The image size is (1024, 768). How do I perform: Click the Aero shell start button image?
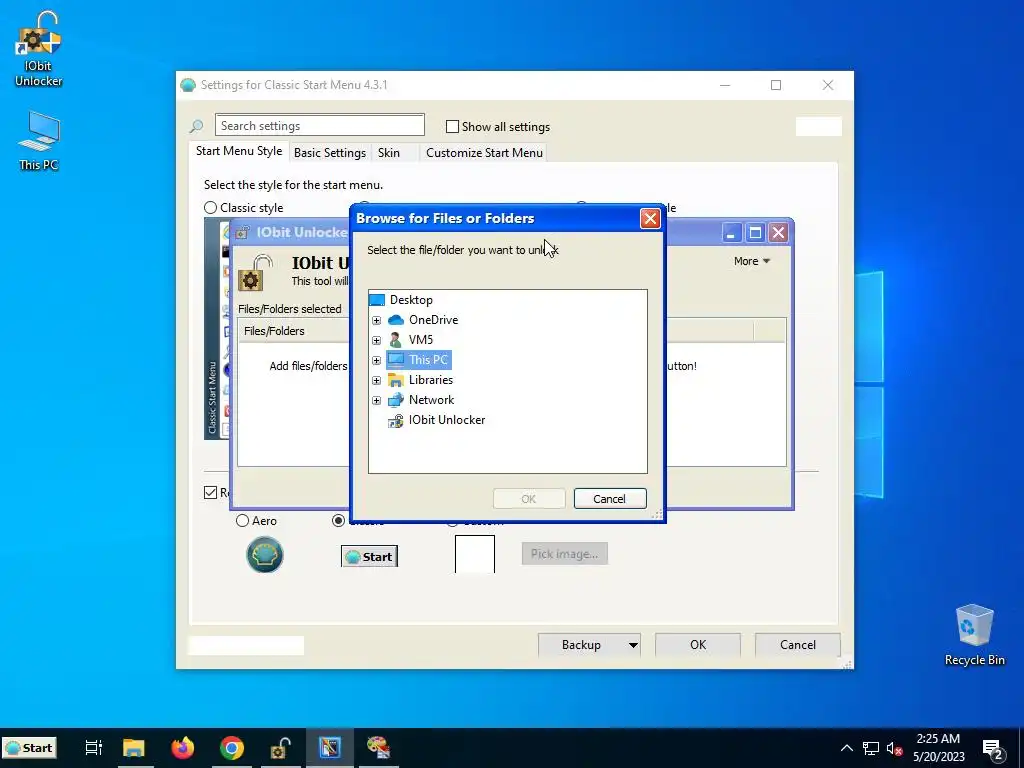[x=264, y=554]
